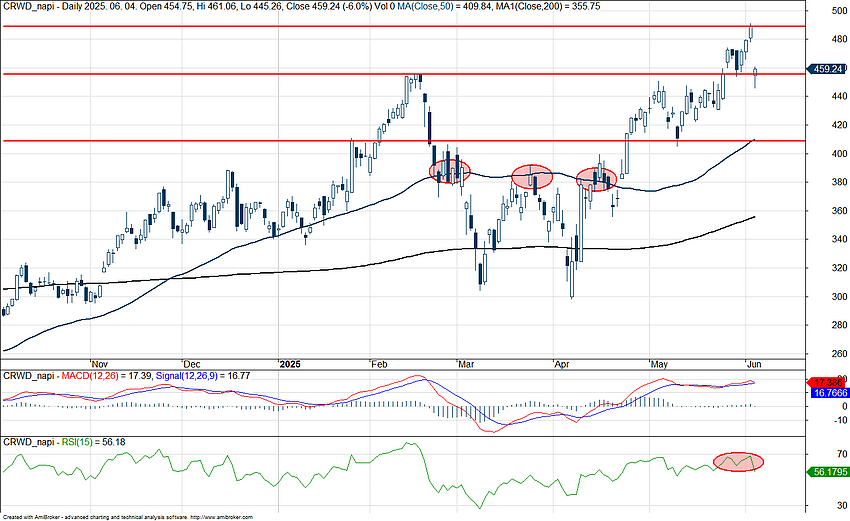Click the 'Signal(12,26,9) = 16.77' pane label
This screenshot has width=850, height=521.
click(202, 375)
